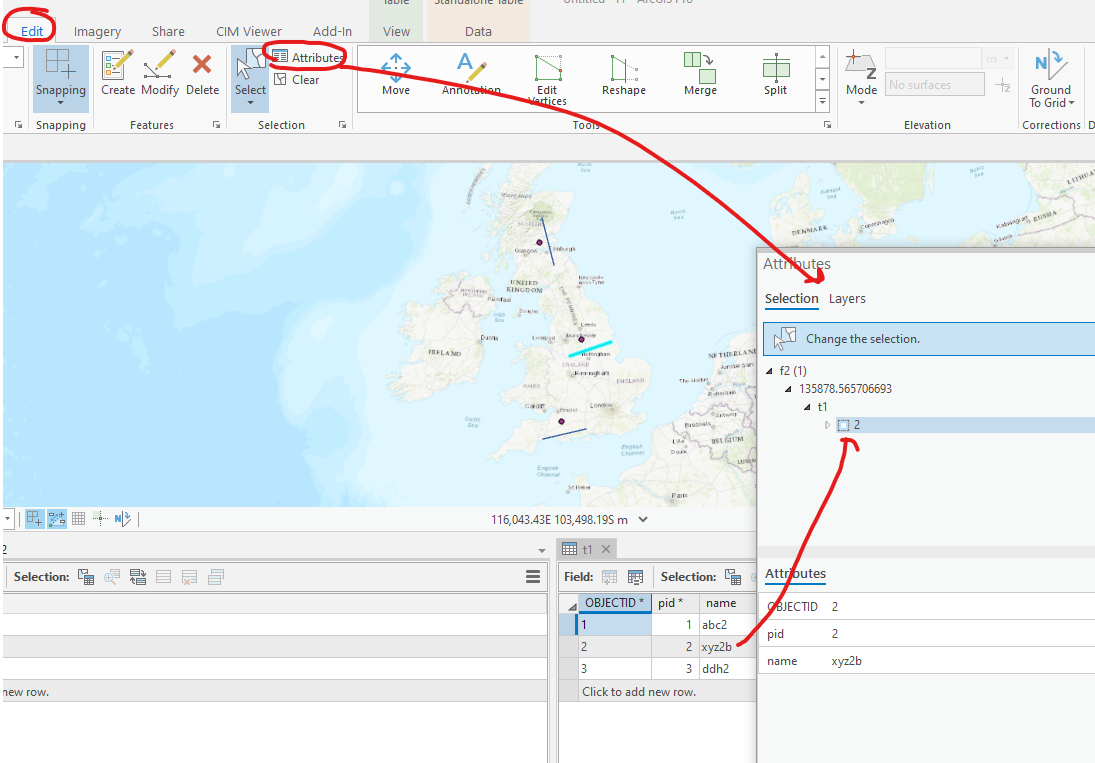This screenshot has height=763, width=1095.
Task: Toggle point snapping in map status bar
Action: click(x=99, y=518)
